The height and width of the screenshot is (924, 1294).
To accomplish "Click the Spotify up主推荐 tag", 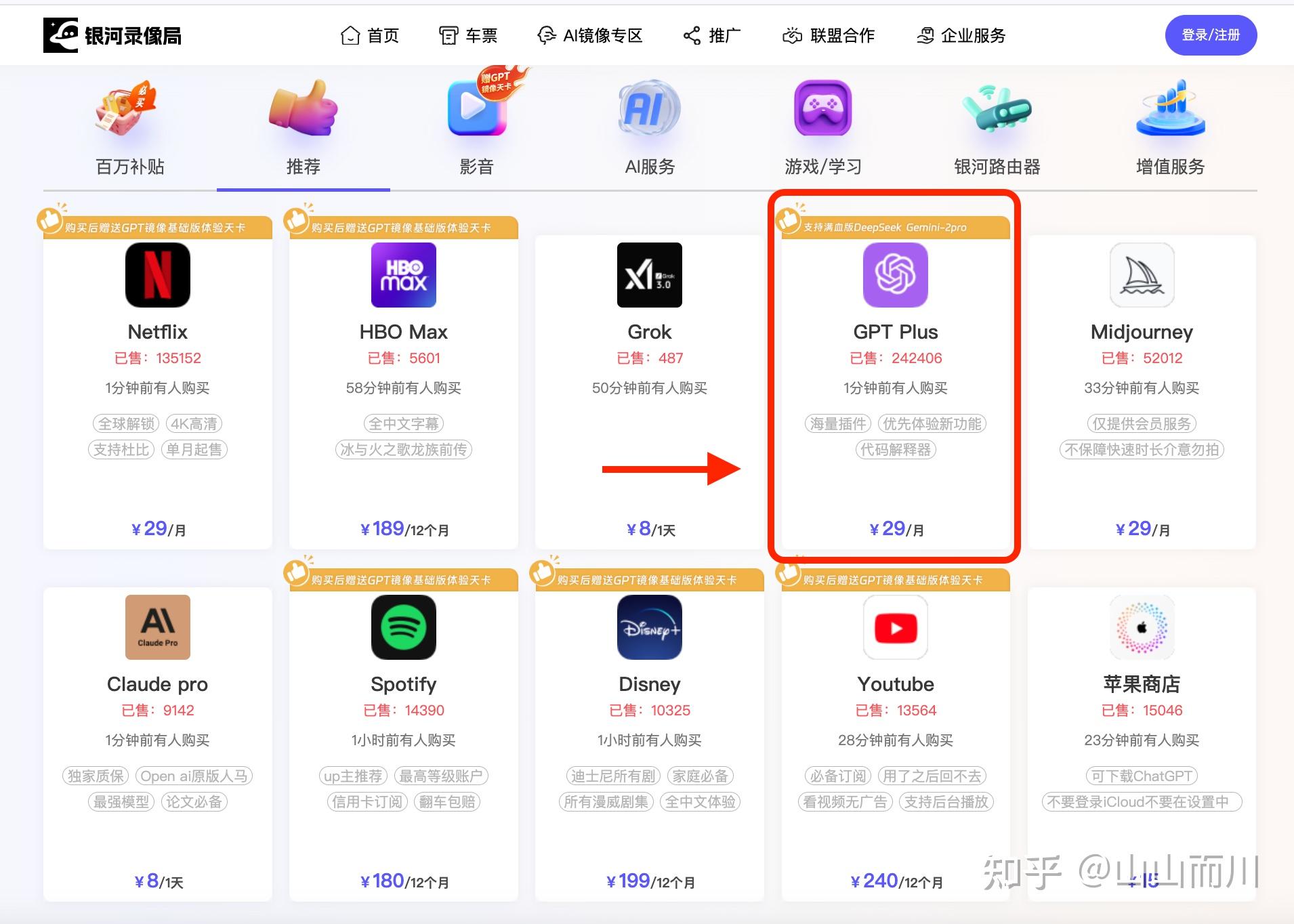I will 353,776.
